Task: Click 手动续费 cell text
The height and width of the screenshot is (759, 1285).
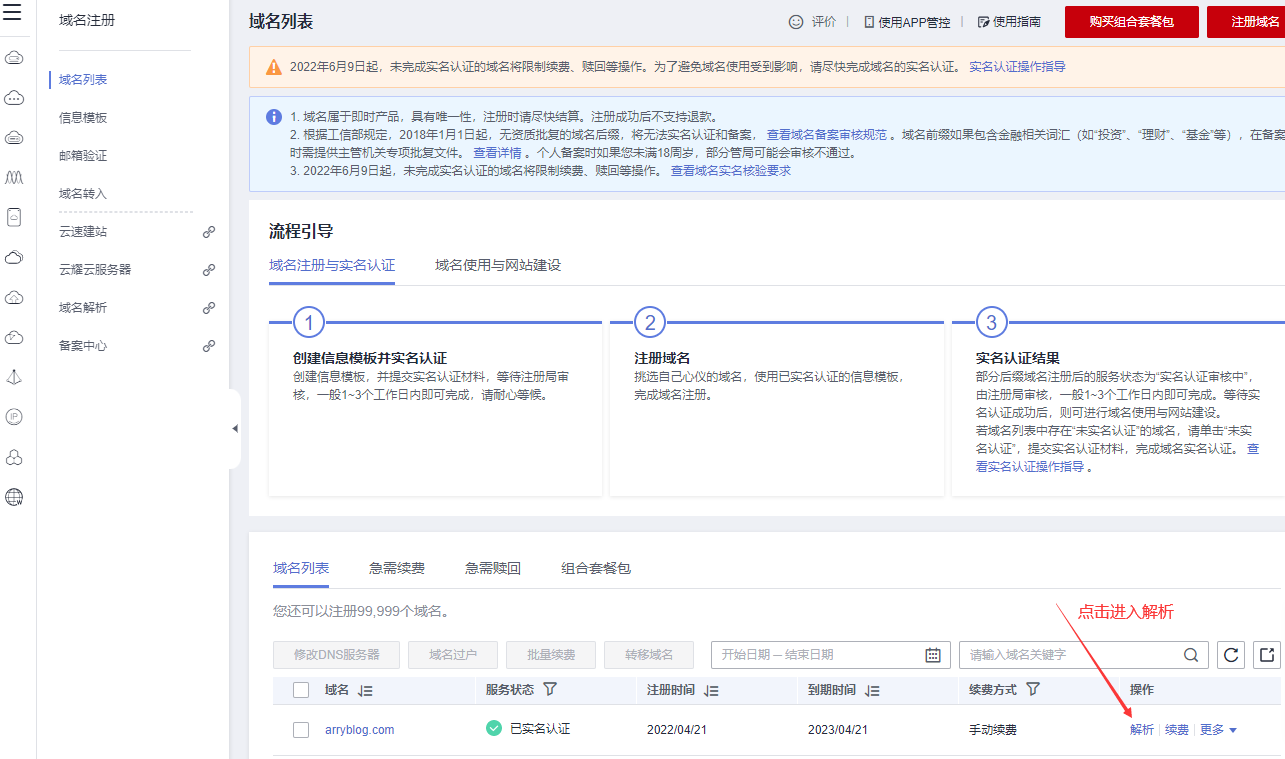Action: (x=993, y=730)
